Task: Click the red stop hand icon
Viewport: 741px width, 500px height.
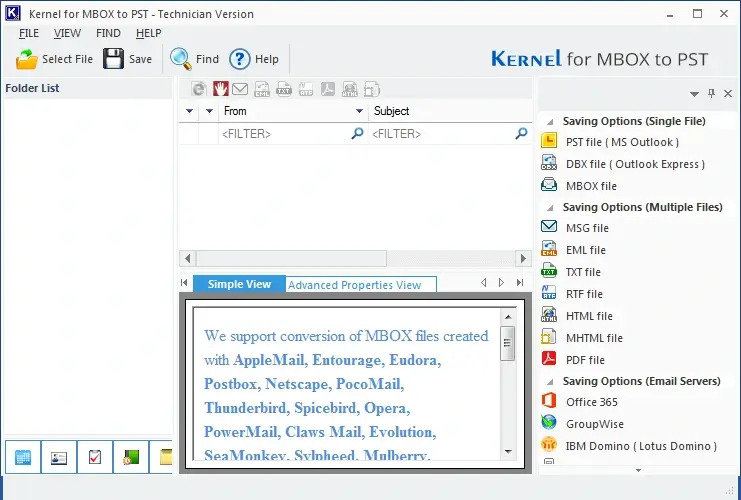Action: click(x=220, y=89)
